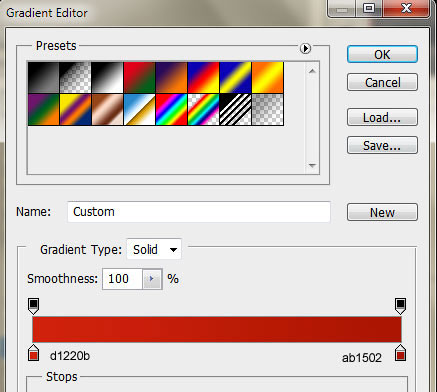Select the Foreground to Transparent gradient preset
The height and width of the screenshot is (392, 437).
click(x=76, y=77)
